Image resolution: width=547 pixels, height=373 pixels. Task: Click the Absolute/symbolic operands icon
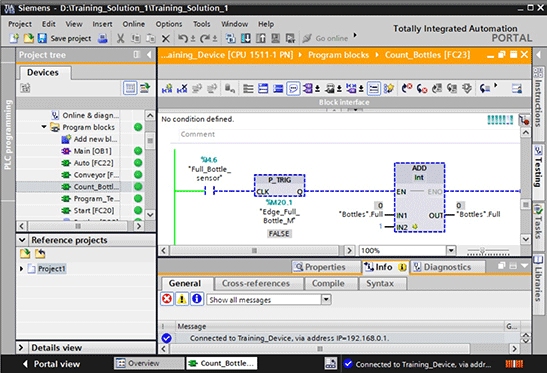click(308, 89)
